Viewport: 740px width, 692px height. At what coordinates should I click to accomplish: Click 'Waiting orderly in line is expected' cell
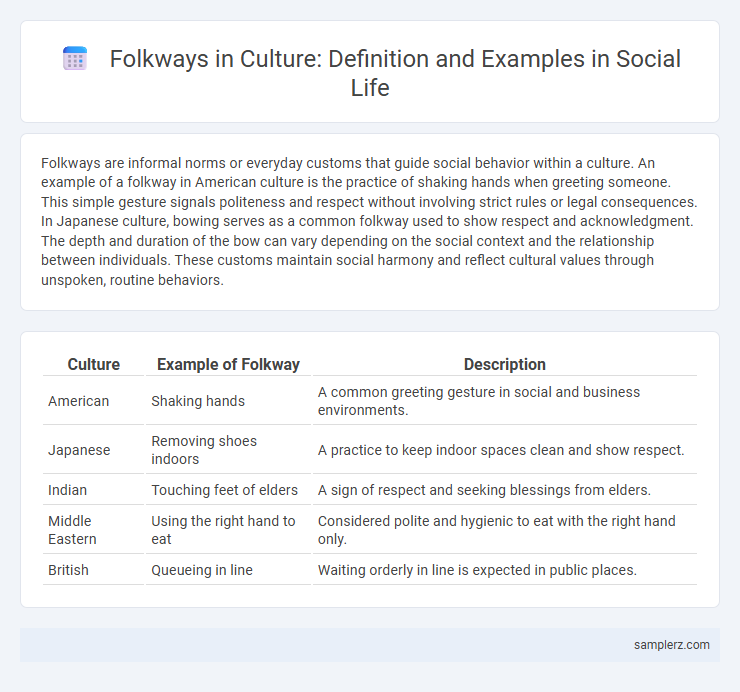coord(505,570)
